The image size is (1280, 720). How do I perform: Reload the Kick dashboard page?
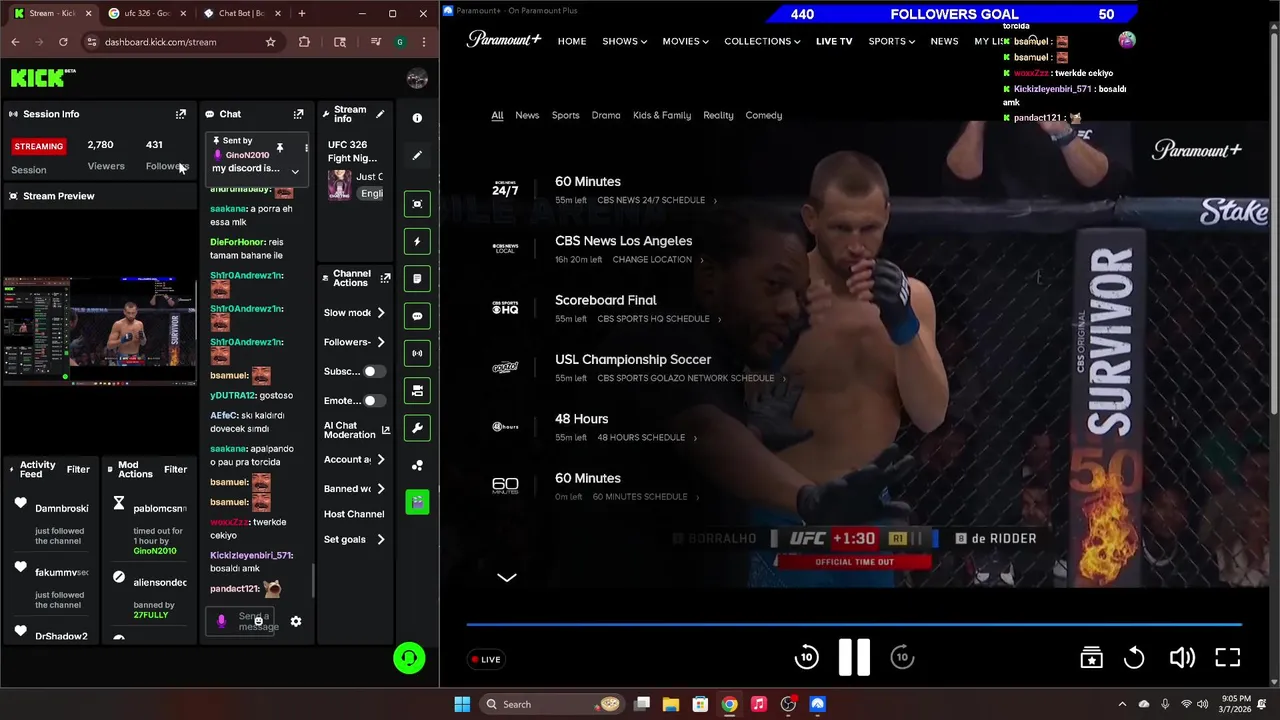[63, 42]
